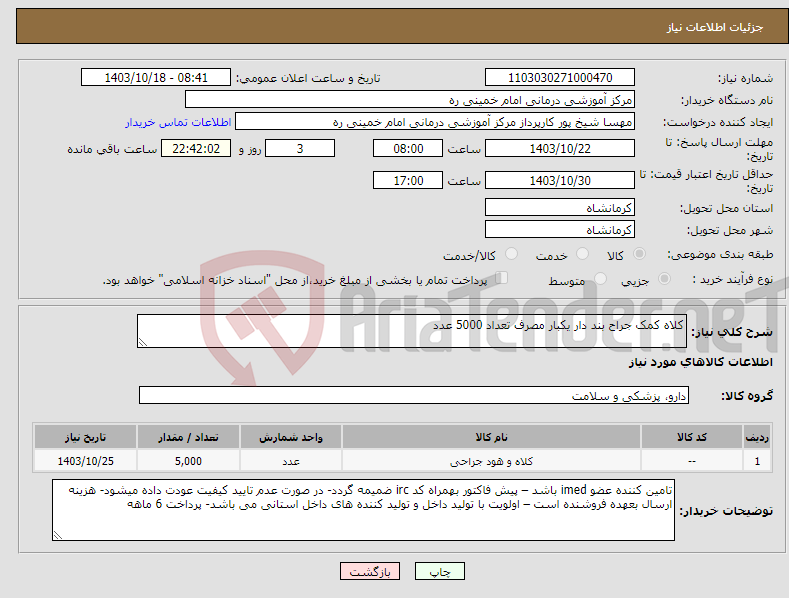Click the اطلاعات کالاهای مورد نیاز heading
Image resolution: width=789 pixels, height=598 pixels.
click(x=700, y=362)
